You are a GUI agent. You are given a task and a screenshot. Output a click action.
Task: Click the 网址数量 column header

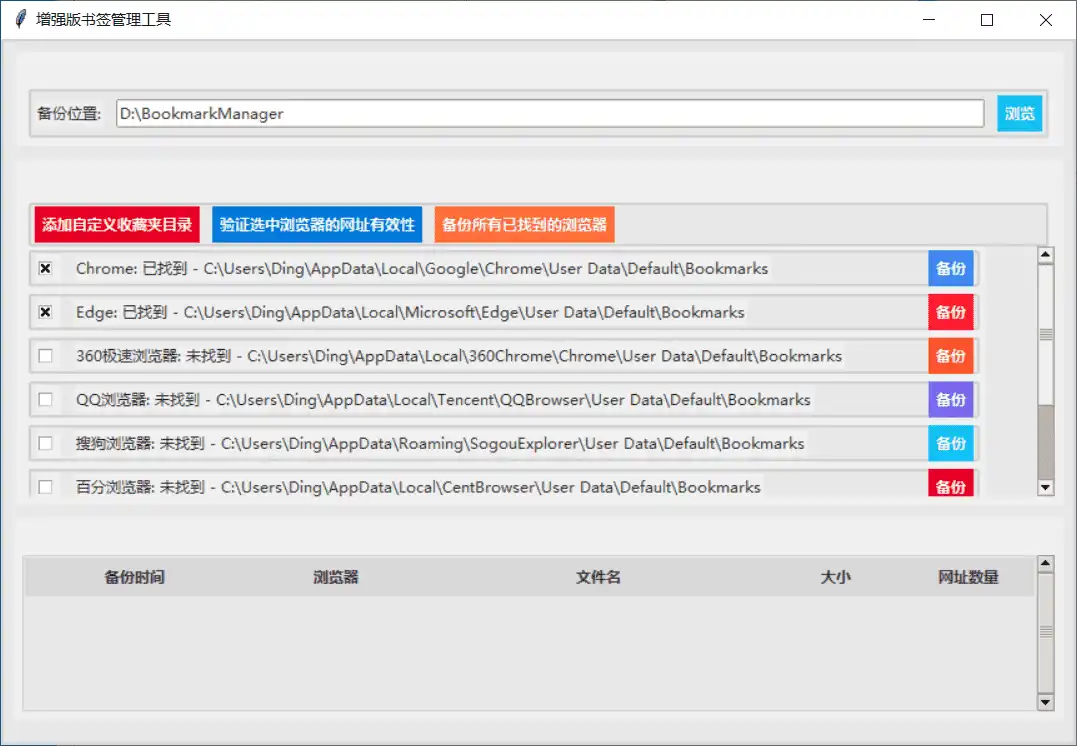pos(968,577)
